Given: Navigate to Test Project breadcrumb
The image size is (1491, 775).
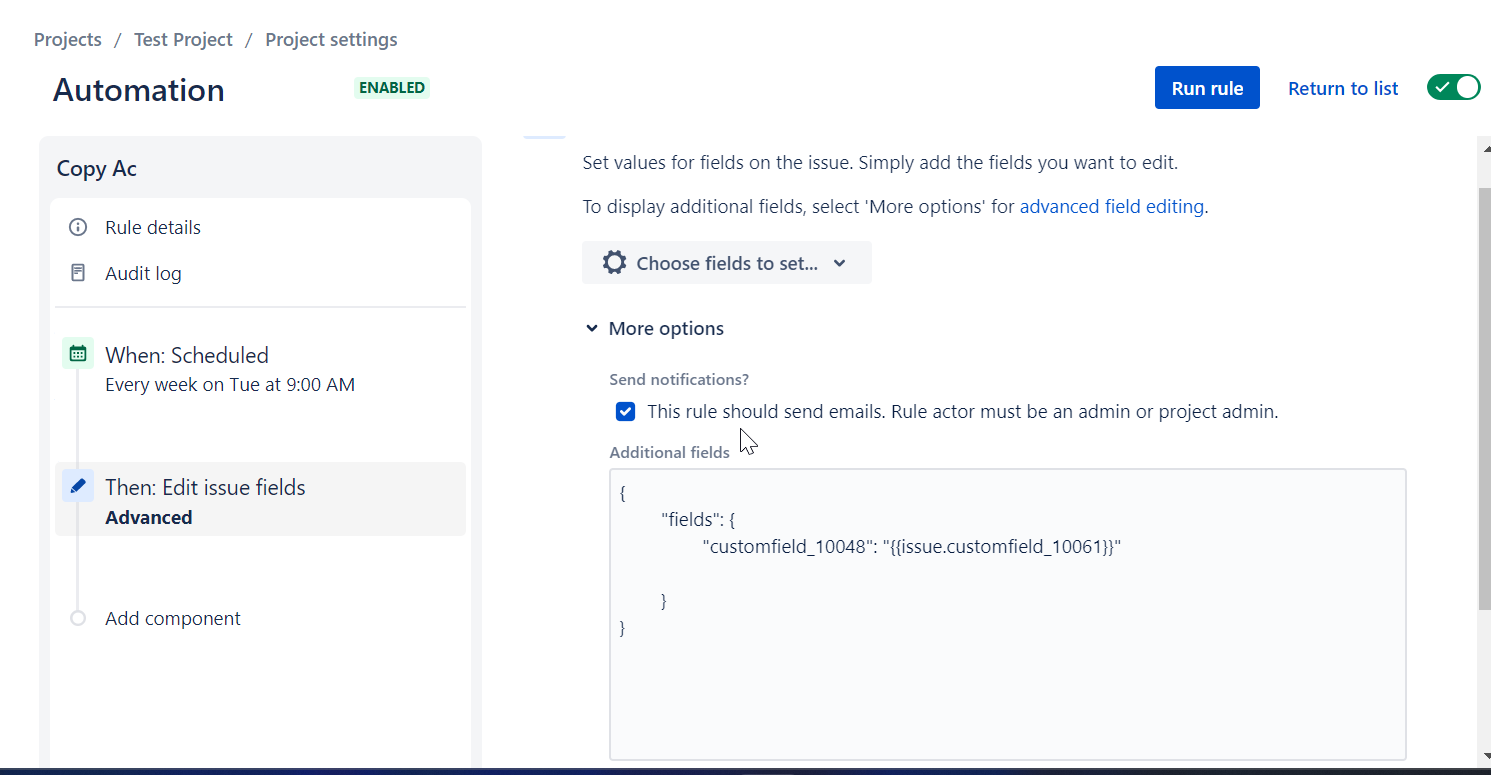Looking at the screenshot, I should 183,40.
